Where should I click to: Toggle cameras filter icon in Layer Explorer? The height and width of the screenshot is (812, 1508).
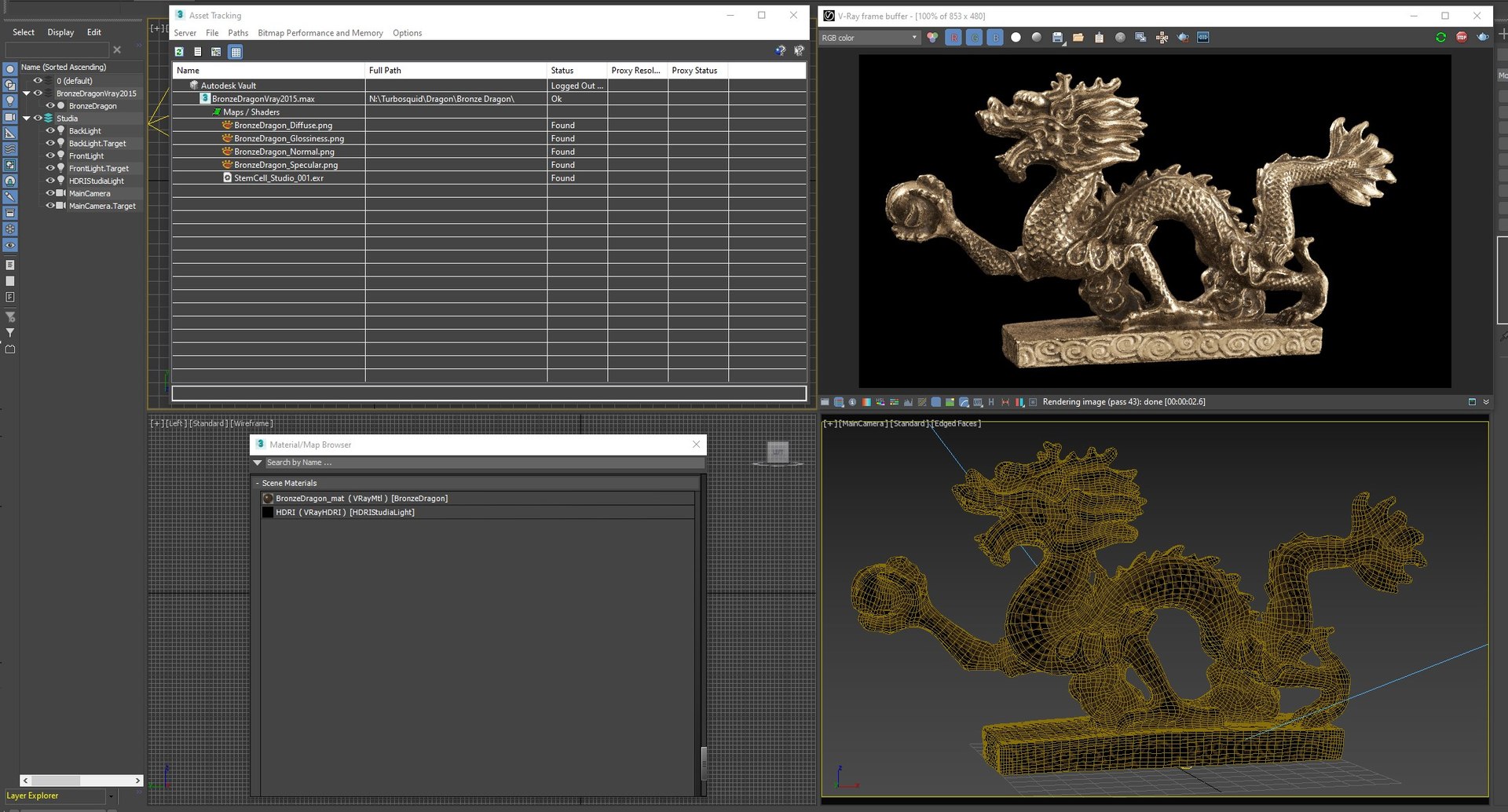10,117
